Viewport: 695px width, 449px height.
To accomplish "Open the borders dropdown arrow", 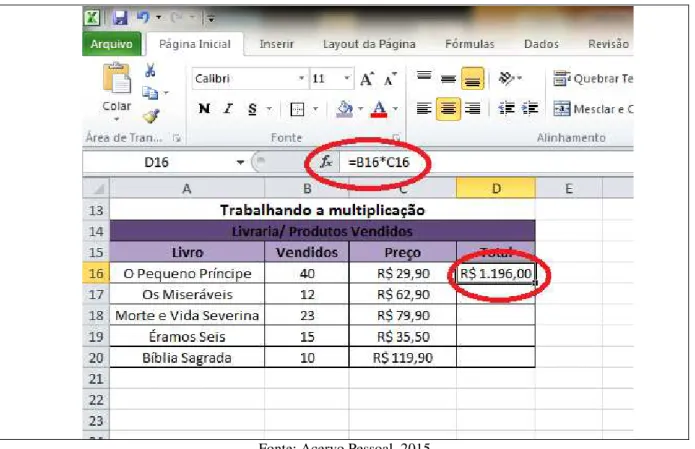I will (316, 109).
